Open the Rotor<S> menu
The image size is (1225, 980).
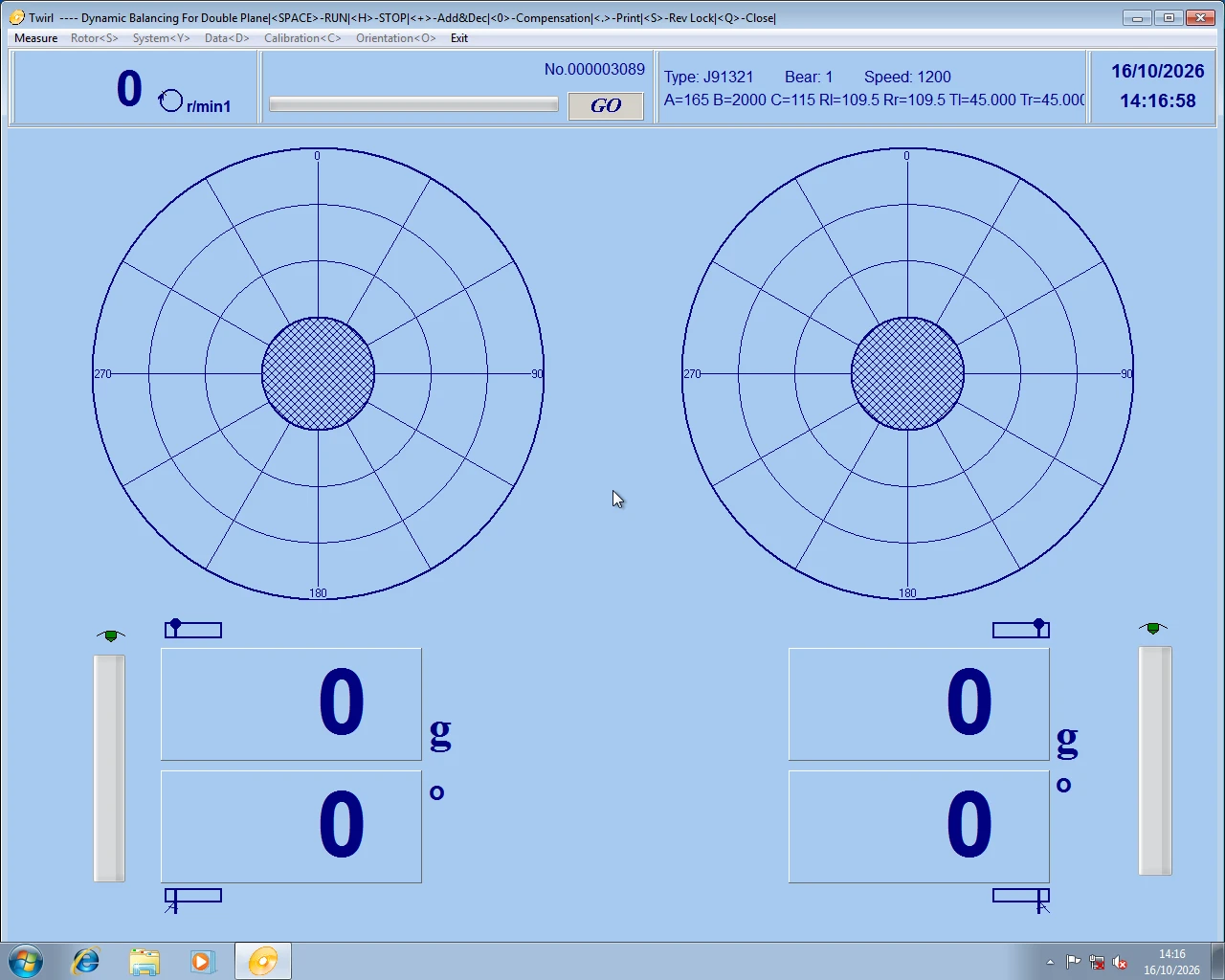(x=95, y=38)
